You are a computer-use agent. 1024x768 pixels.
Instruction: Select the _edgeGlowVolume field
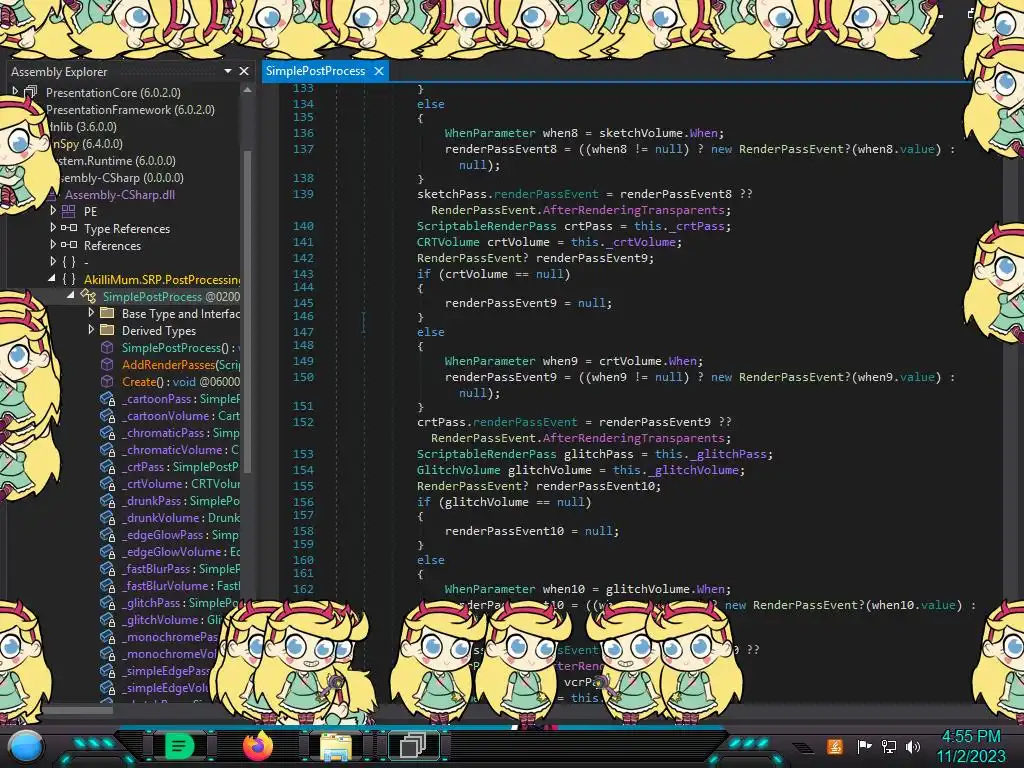point(180,551)
